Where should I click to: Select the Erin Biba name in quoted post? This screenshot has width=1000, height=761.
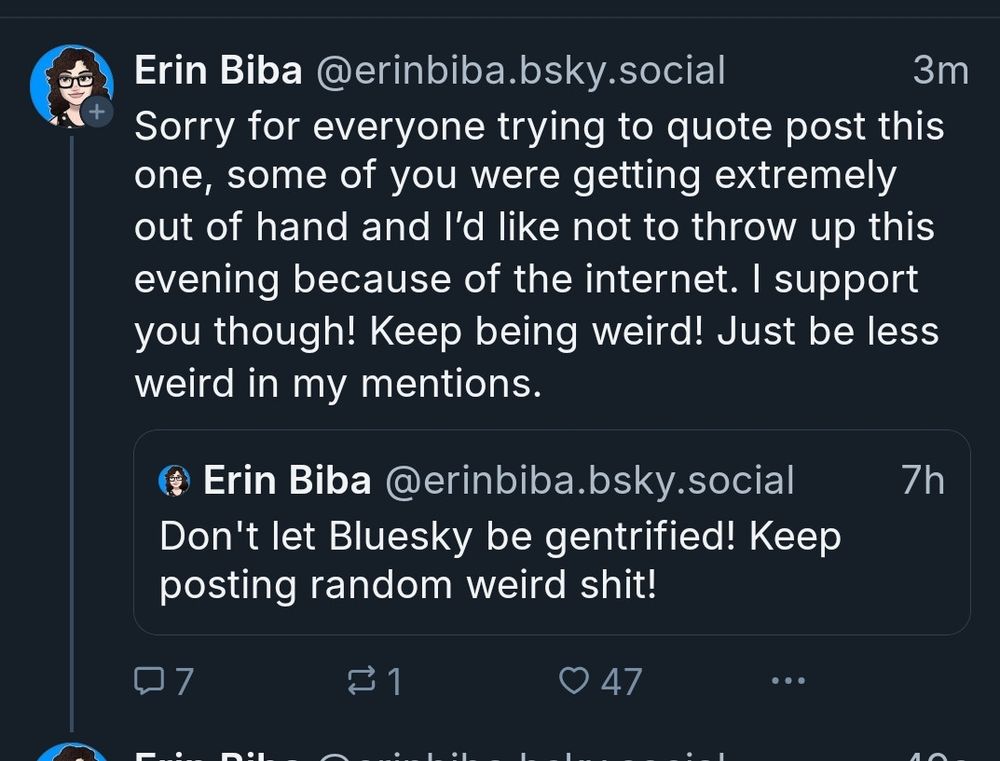pos(287,481)
